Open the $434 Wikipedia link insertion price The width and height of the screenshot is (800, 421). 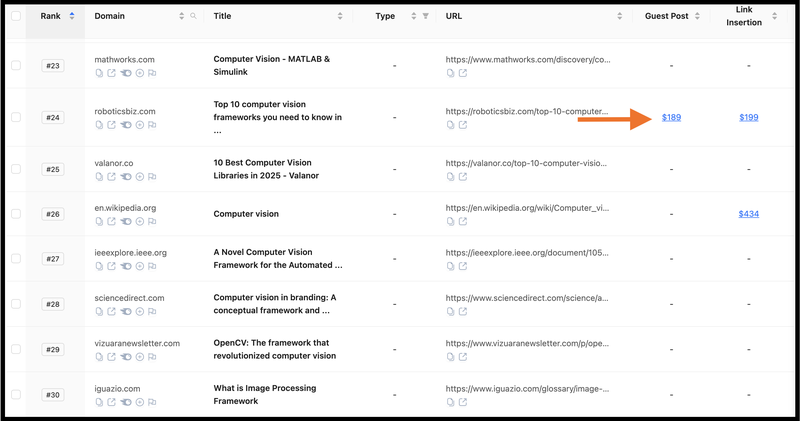[x=748, y=214]
